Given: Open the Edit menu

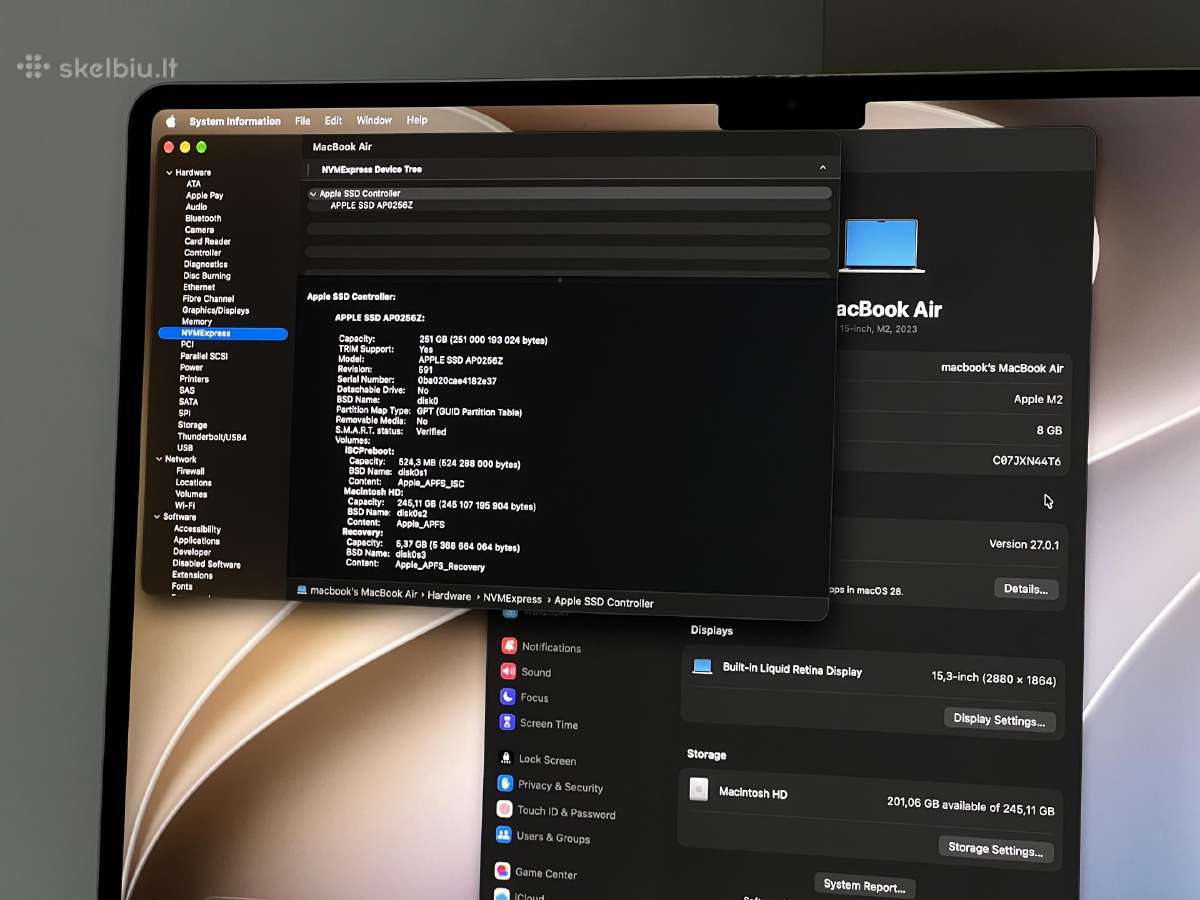Looking at the screenshot, I should [x=334, y=121].
